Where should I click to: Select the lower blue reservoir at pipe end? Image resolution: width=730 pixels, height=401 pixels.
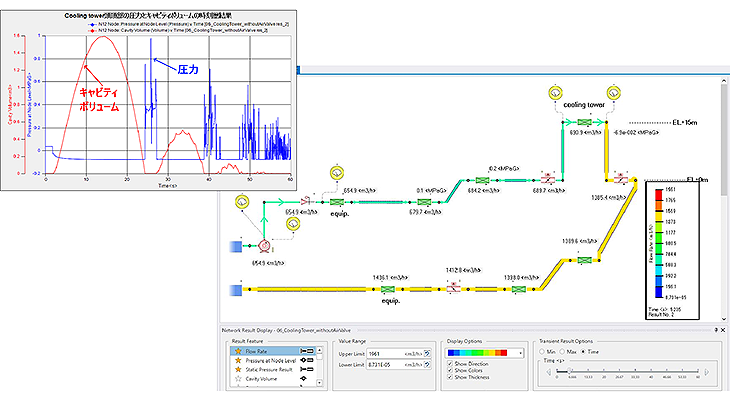236,290
